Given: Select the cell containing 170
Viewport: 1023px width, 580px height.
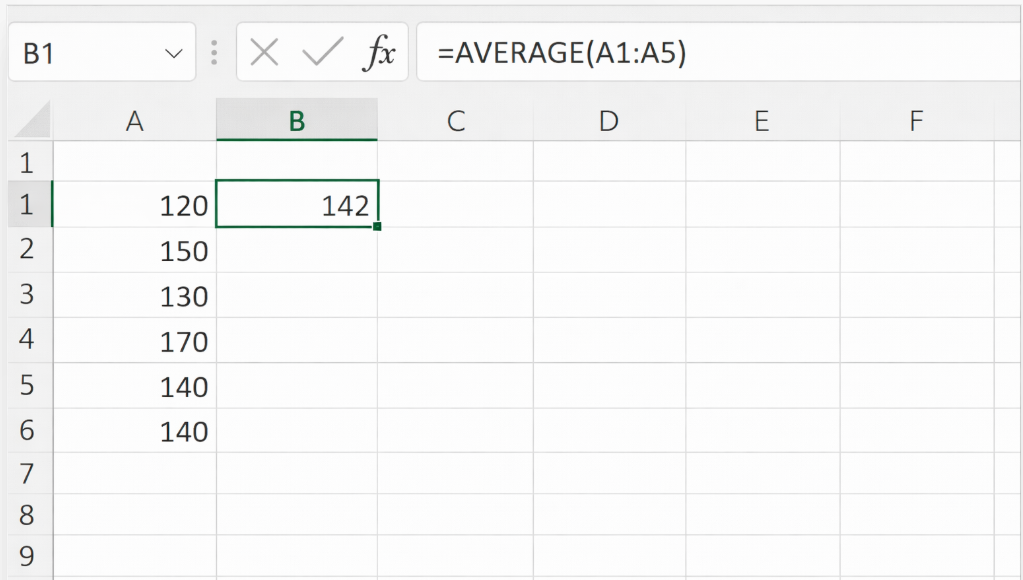Looking at the screenshot, I should click(135, 342).
